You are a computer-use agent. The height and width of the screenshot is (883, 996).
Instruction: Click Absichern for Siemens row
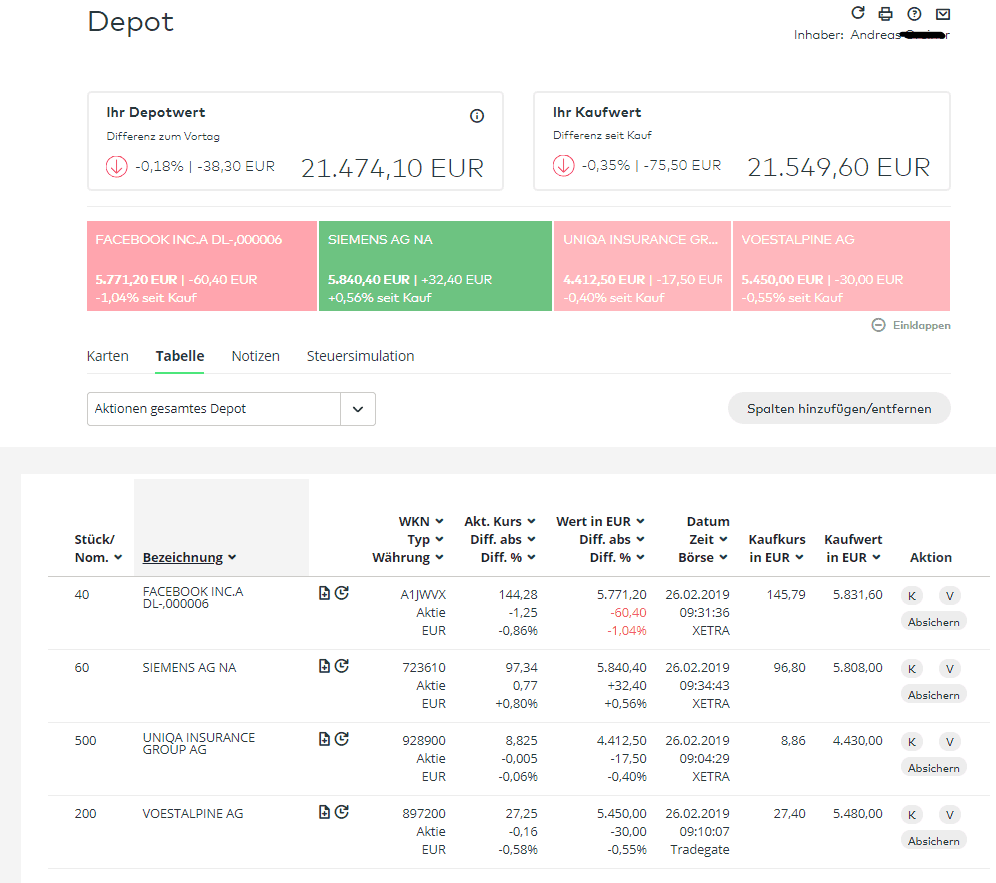tap(934, 695)
